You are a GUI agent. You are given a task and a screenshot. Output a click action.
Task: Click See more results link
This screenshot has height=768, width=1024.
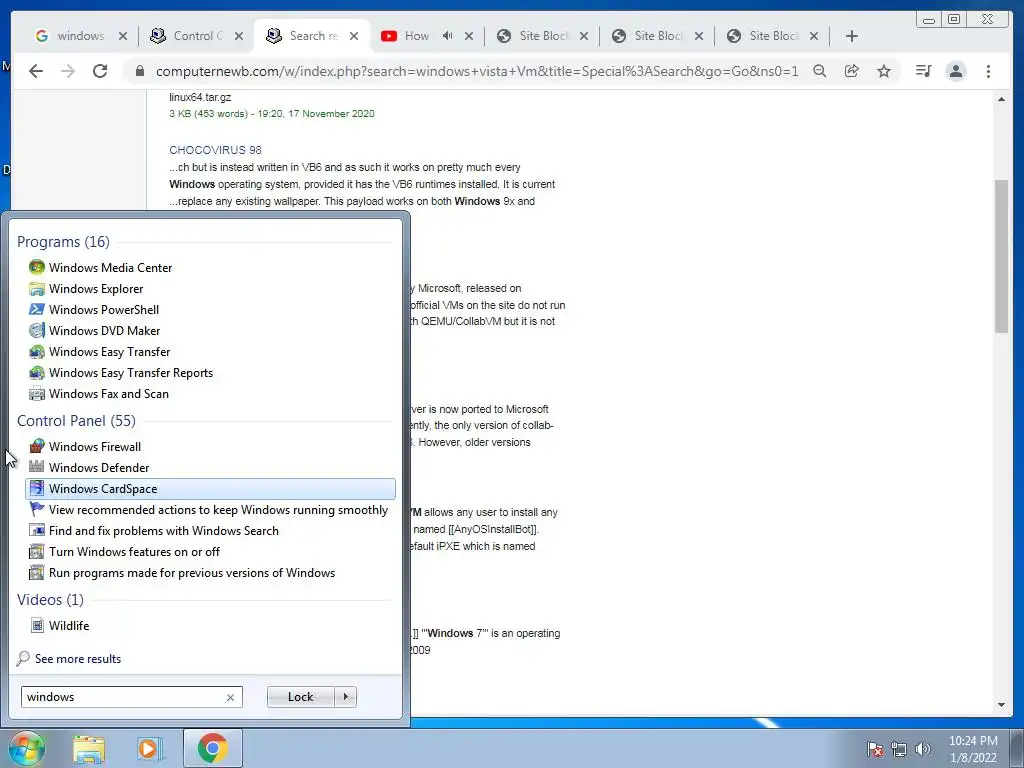78,659
